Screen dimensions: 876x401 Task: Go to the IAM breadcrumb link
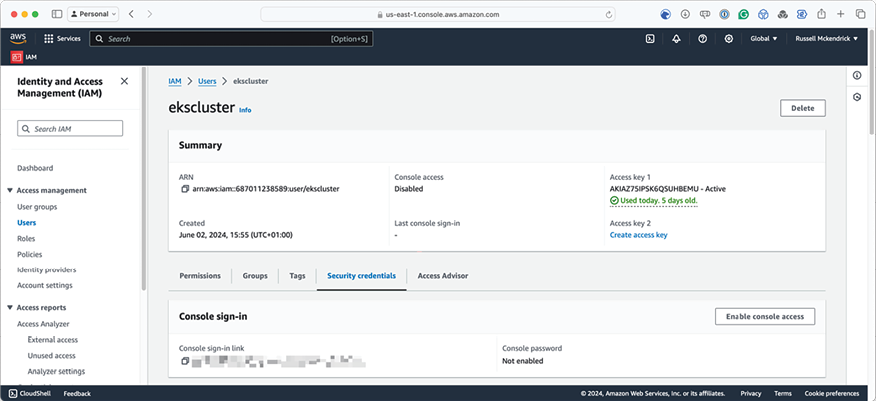[175, 81]
